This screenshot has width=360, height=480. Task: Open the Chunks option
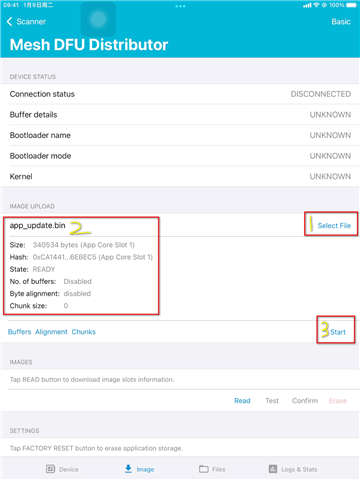click(x=84, y=332)
